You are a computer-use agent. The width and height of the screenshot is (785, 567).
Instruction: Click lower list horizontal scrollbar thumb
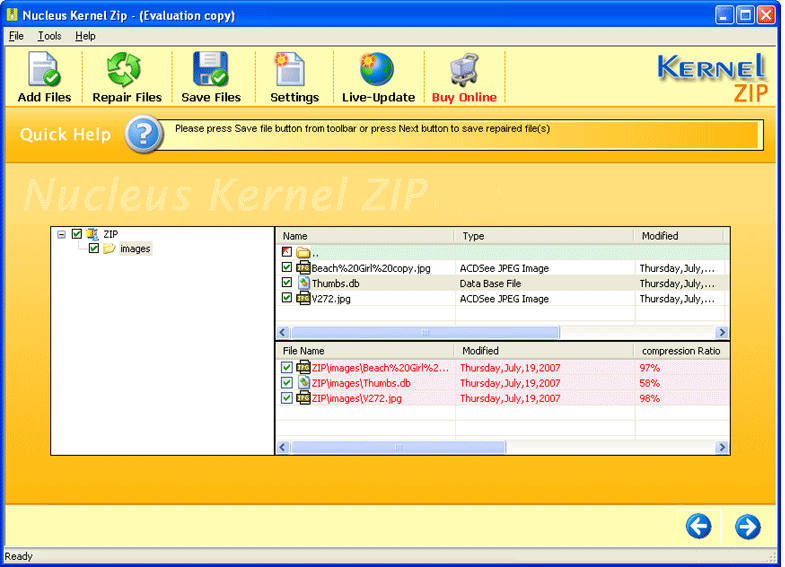398,447
